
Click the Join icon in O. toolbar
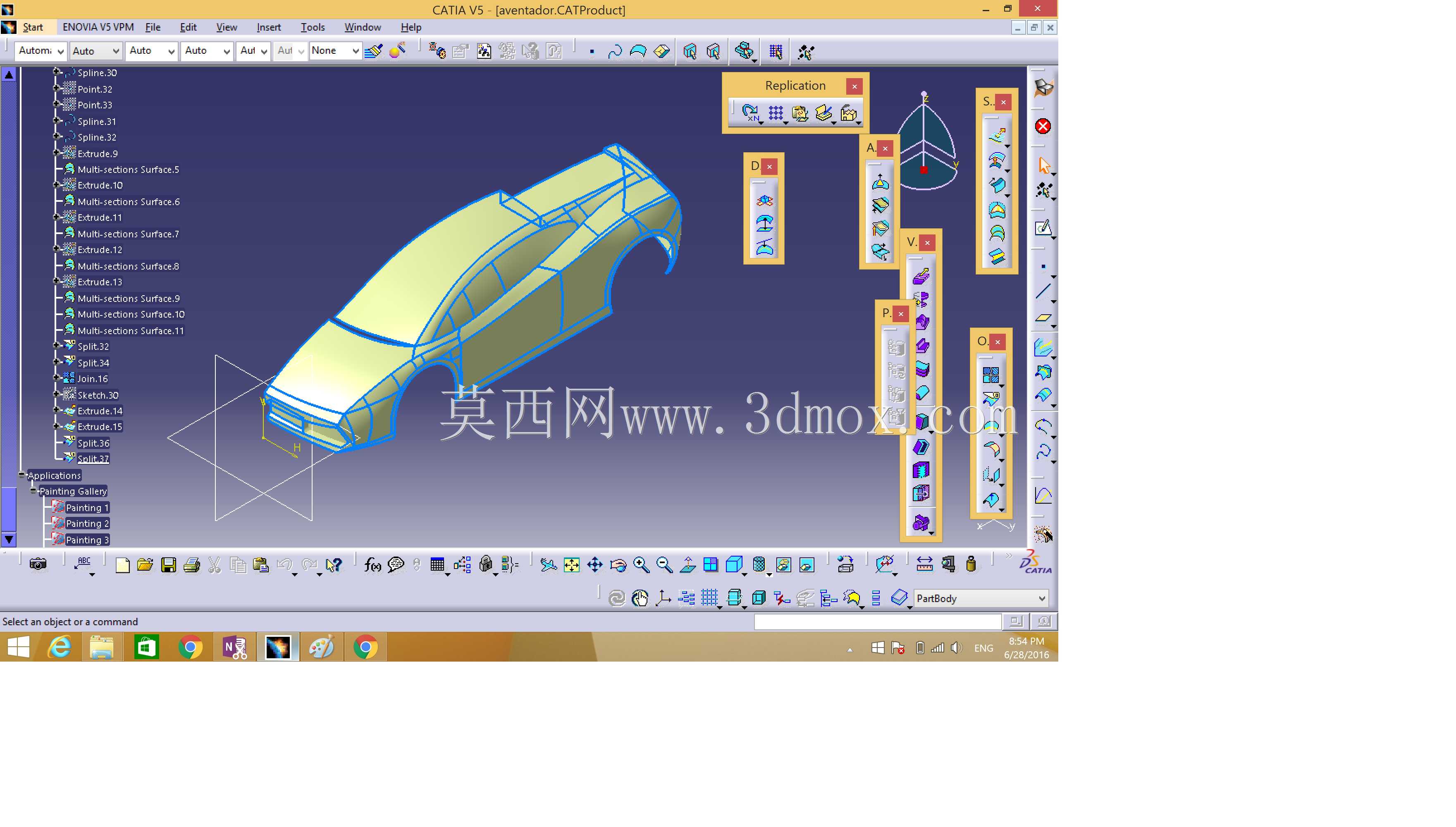pos(991,375)
